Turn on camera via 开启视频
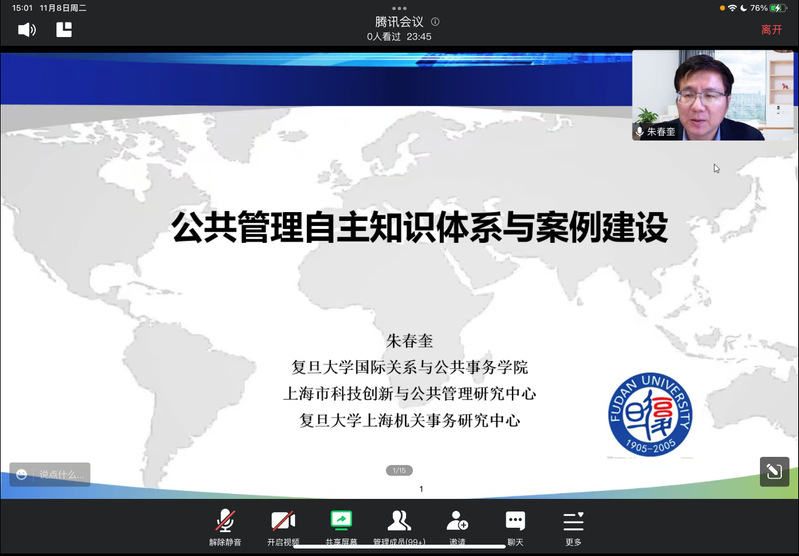 [x=283, y=526]
